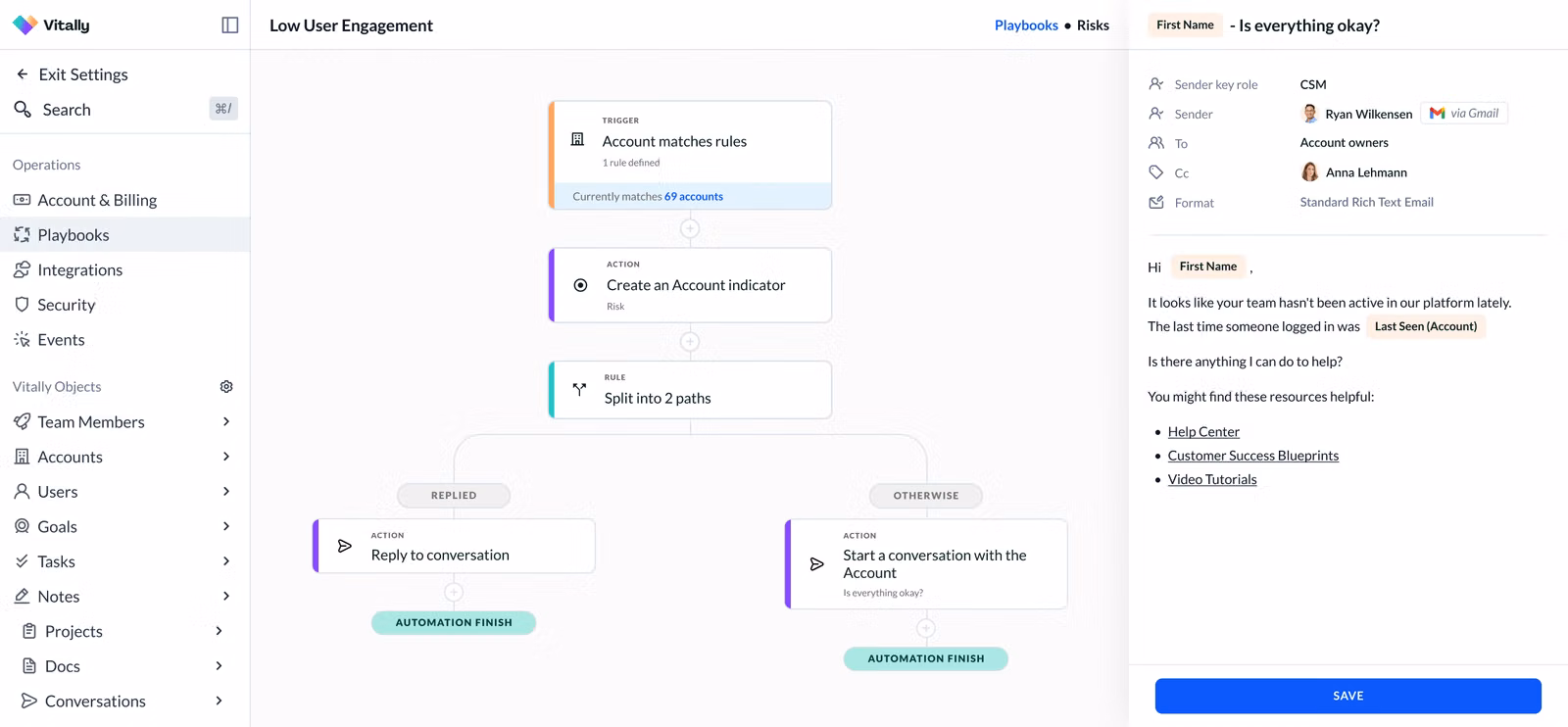
Task: Expand the Conversations submenu
Action: click(x=219, y=701)
